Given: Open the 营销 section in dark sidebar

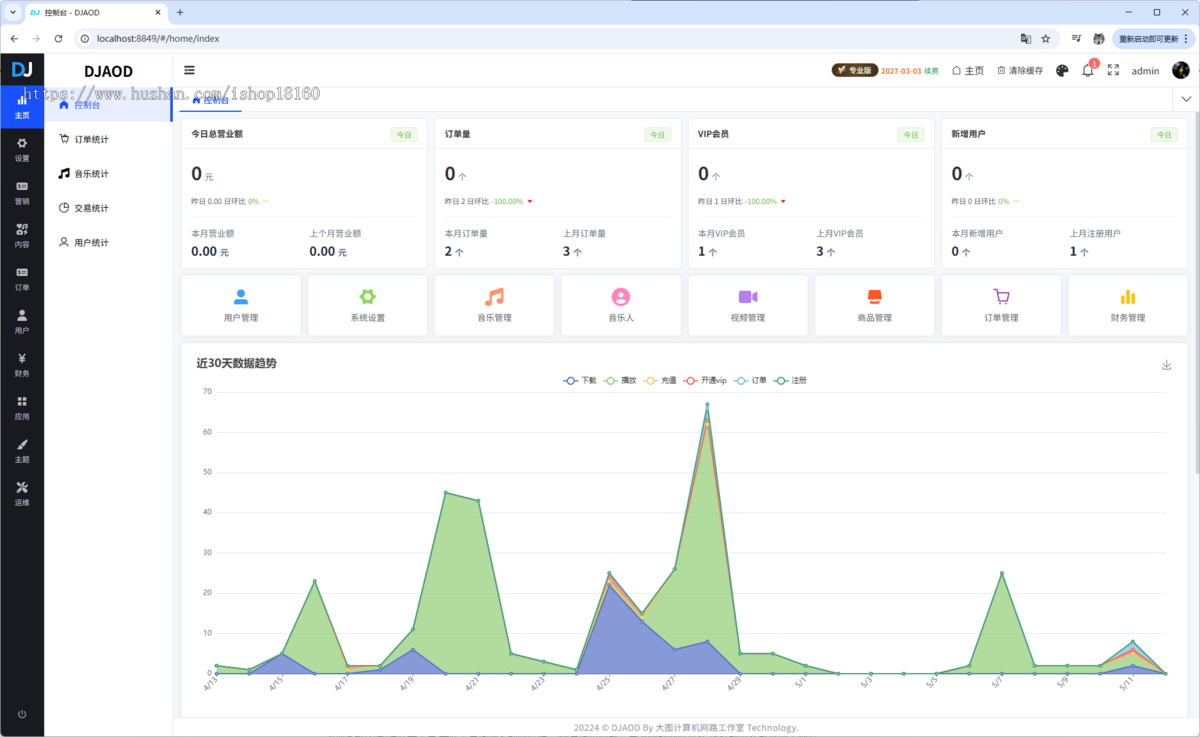Looking at the screenshot, I should 22,192.
